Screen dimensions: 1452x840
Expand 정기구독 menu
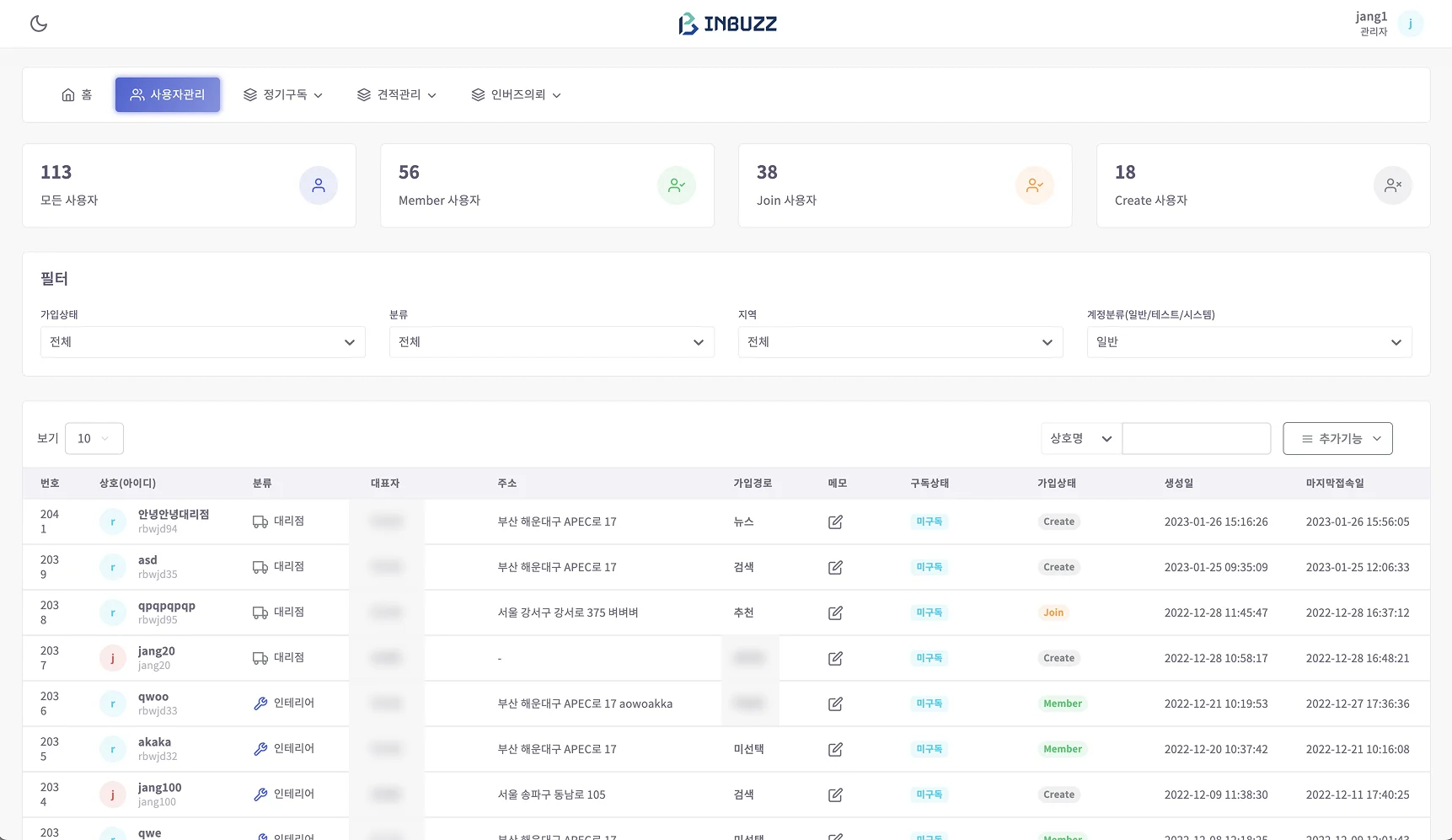[283, 95]
